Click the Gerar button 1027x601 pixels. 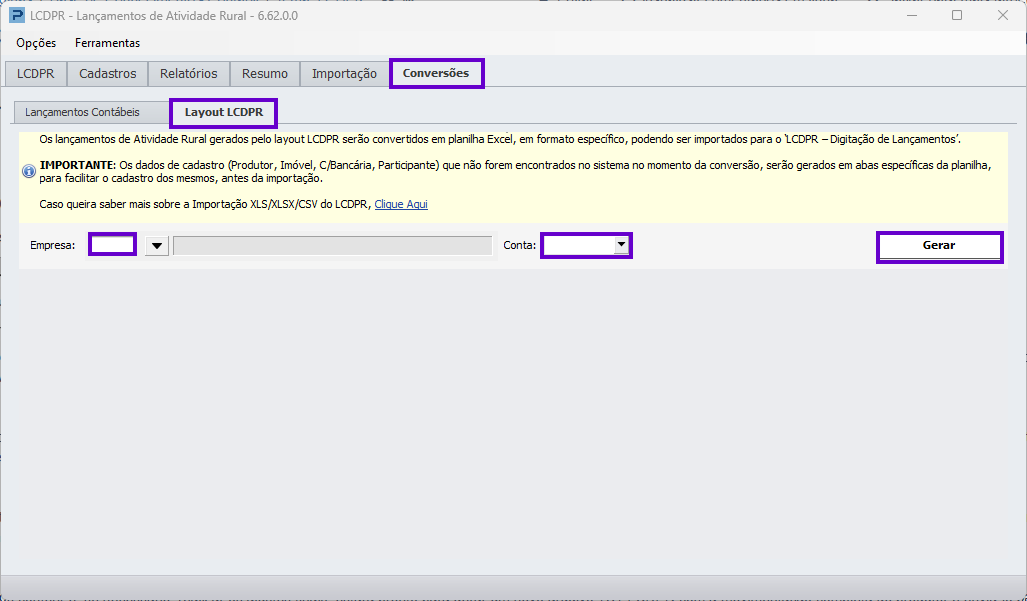pyautogui.click(x=939, y=247)
